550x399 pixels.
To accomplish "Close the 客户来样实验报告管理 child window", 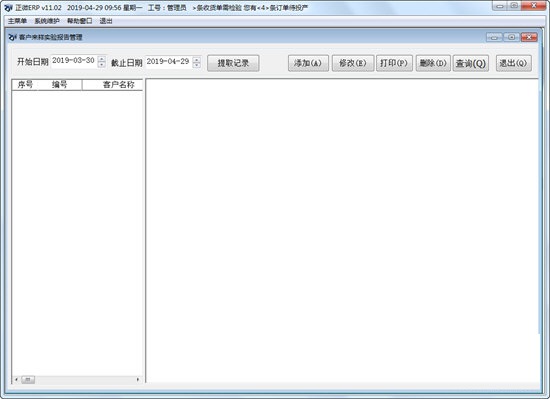I will click(529, 37).
